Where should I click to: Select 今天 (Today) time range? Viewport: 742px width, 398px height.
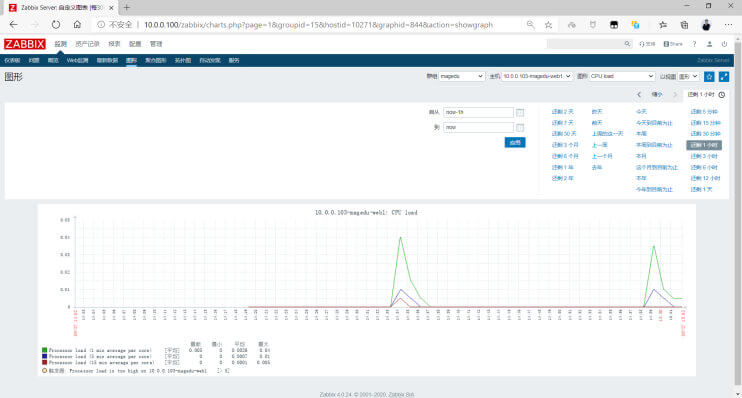click(641, 112)
